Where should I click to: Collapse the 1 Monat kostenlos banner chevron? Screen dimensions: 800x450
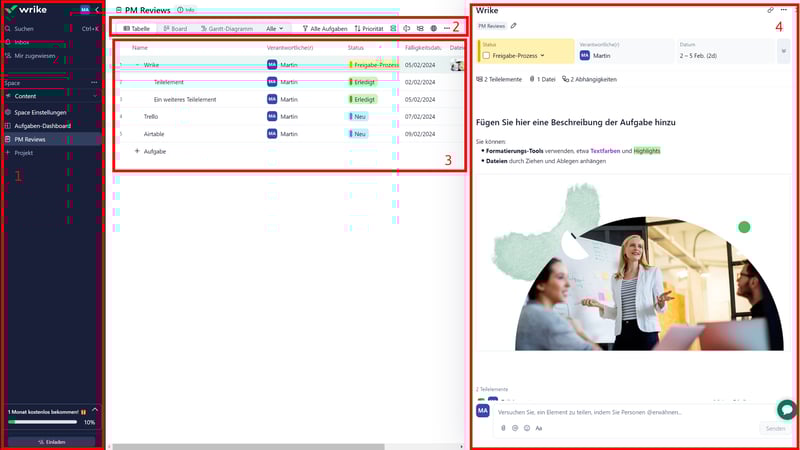(x=95, y=410)
